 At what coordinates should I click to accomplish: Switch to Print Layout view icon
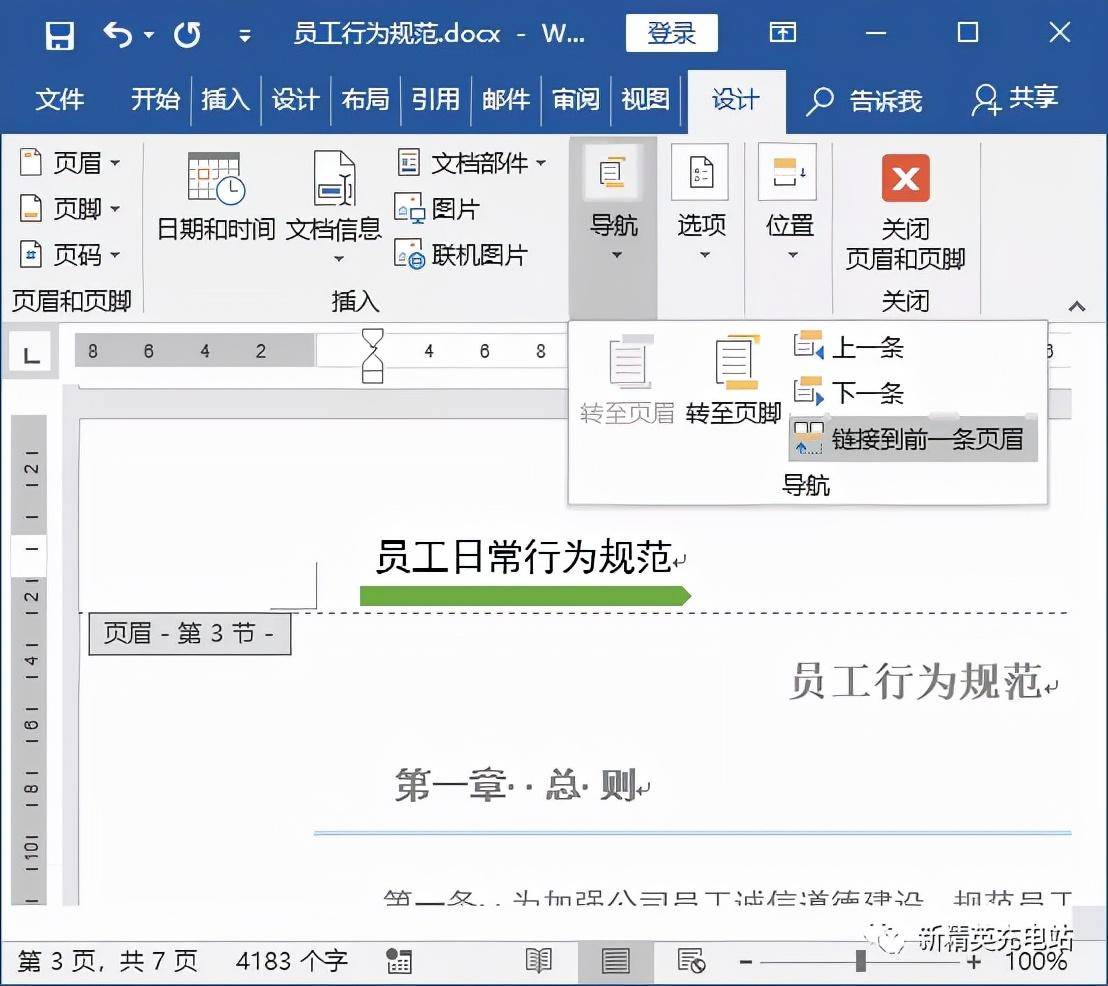[x=615, y=961]
